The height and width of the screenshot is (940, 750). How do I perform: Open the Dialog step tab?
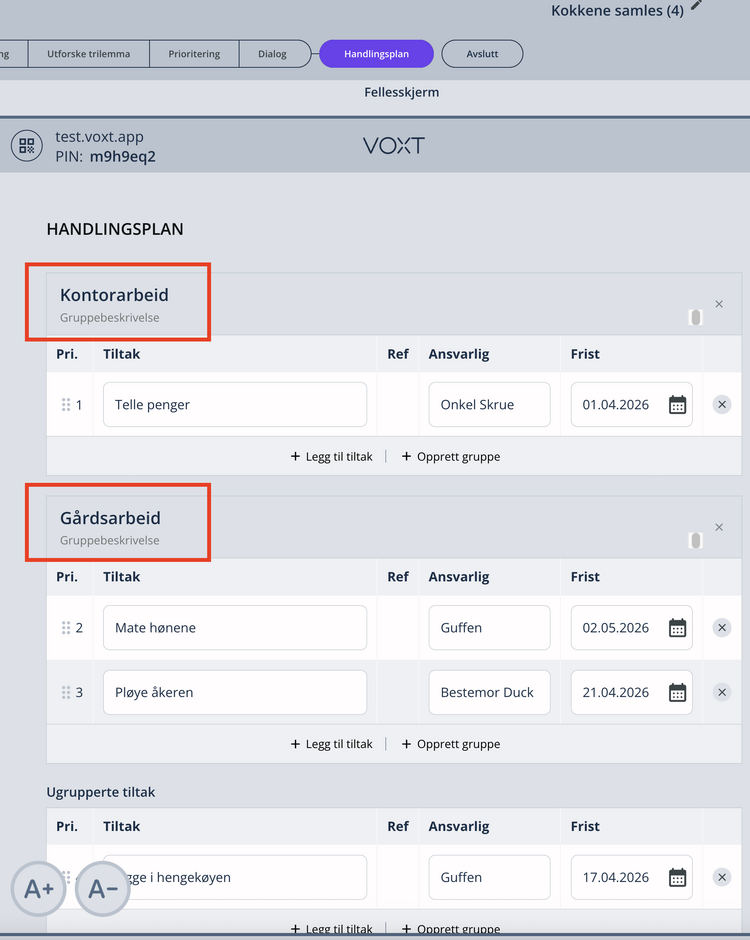click(272, 54)
